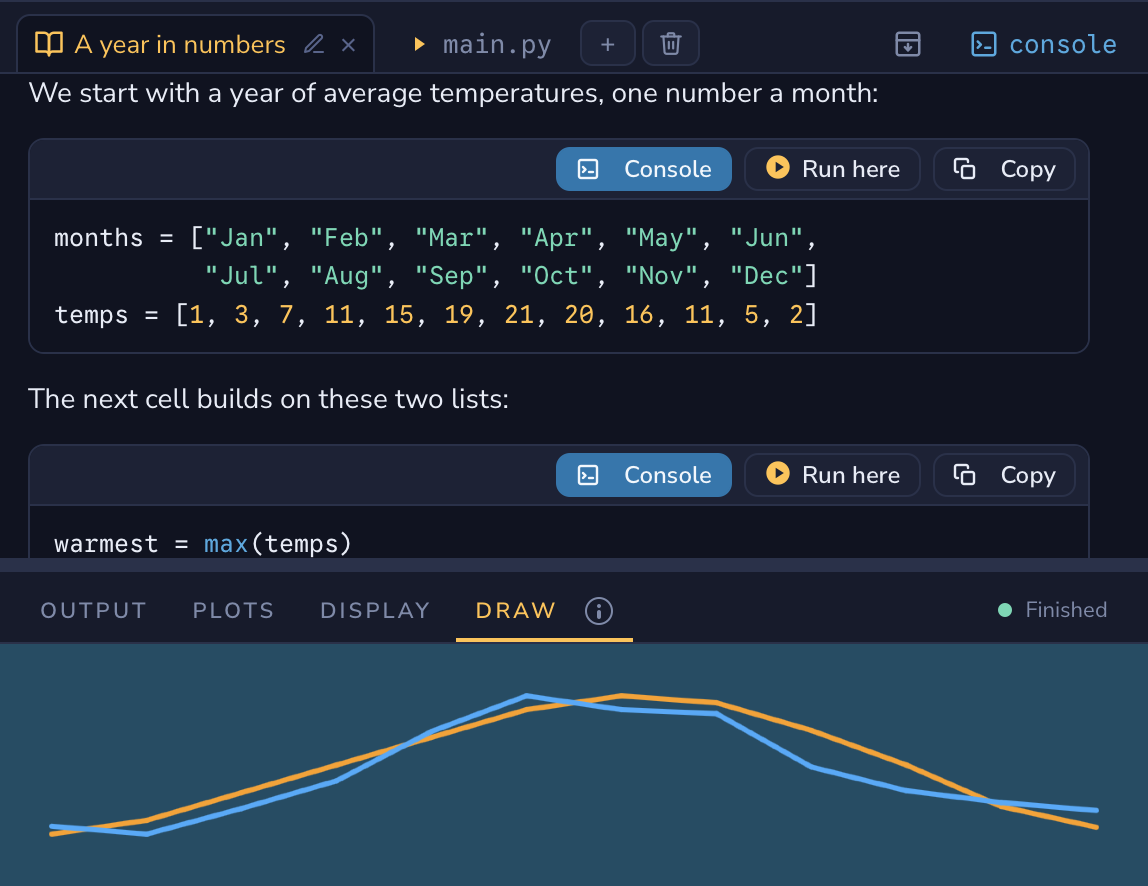Screen dimensions: 1148x886
Task: Send warmest code cell to Console
Action: click(644, 475)
